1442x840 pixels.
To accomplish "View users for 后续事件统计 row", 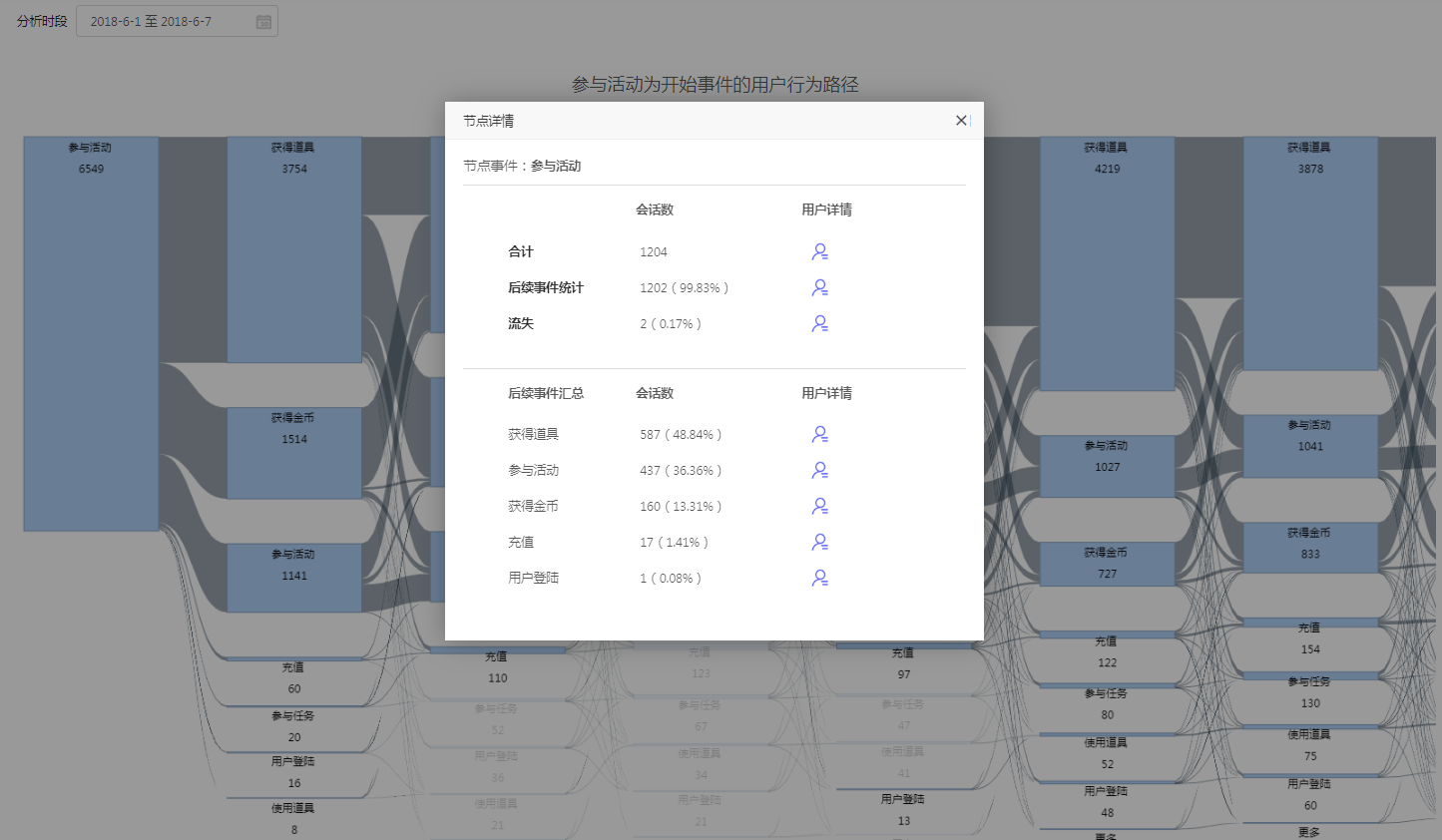I will pos(819,288).
